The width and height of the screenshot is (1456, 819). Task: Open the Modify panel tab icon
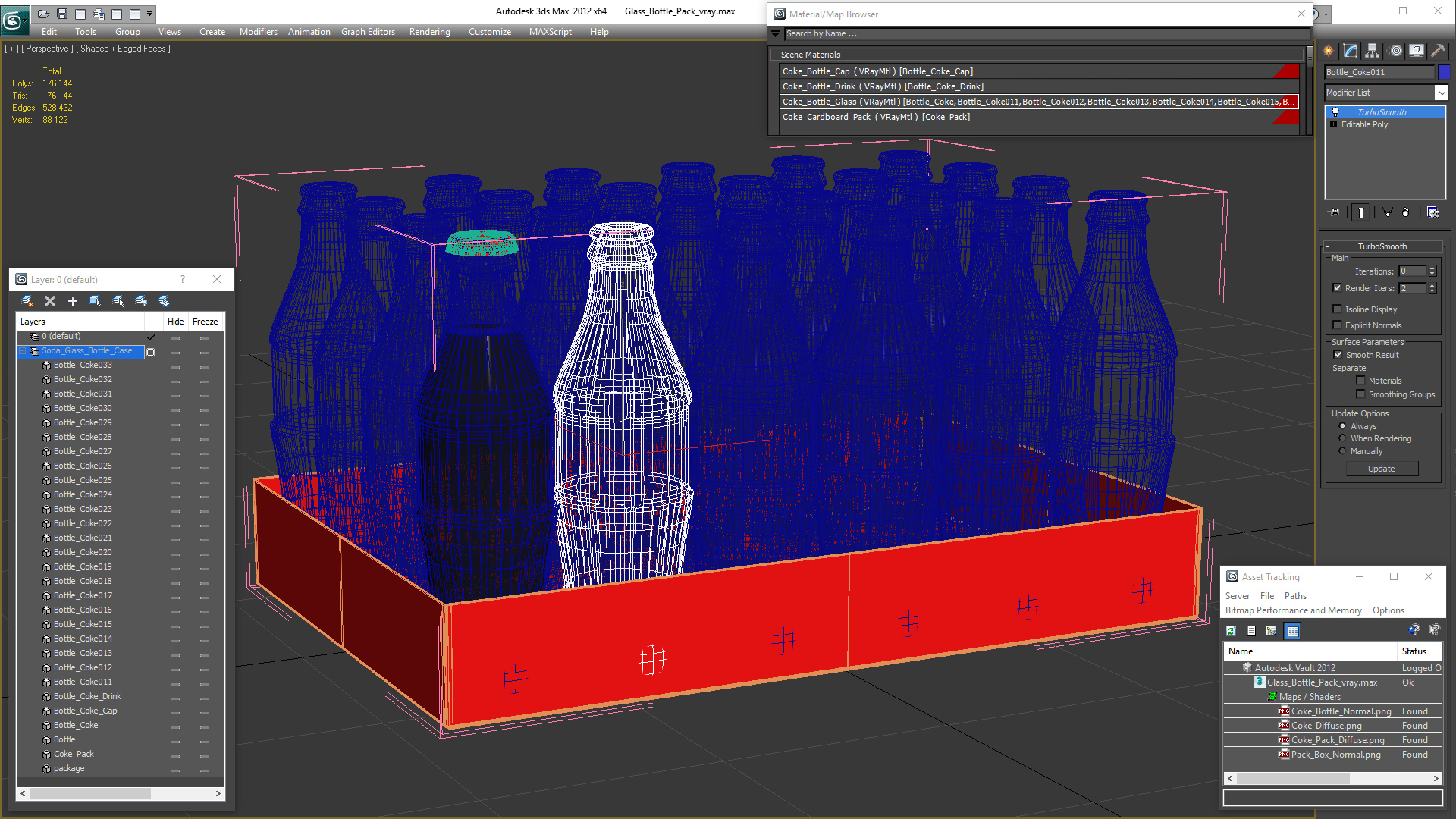[1351, 51]
